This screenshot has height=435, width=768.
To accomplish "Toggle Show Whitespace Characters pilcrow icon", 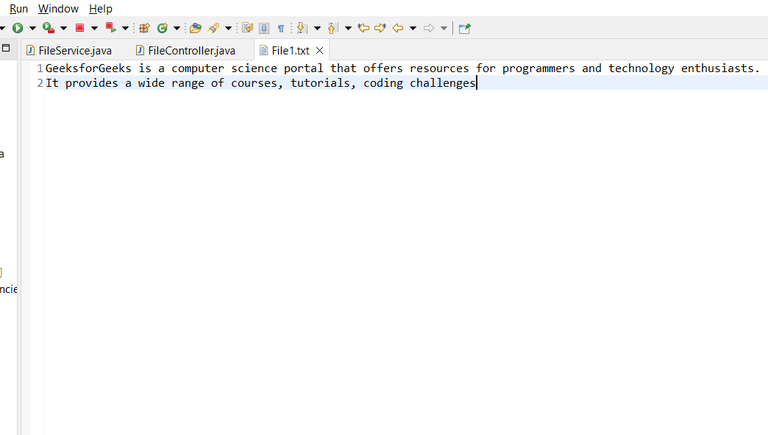I will [x=281, y=28].
